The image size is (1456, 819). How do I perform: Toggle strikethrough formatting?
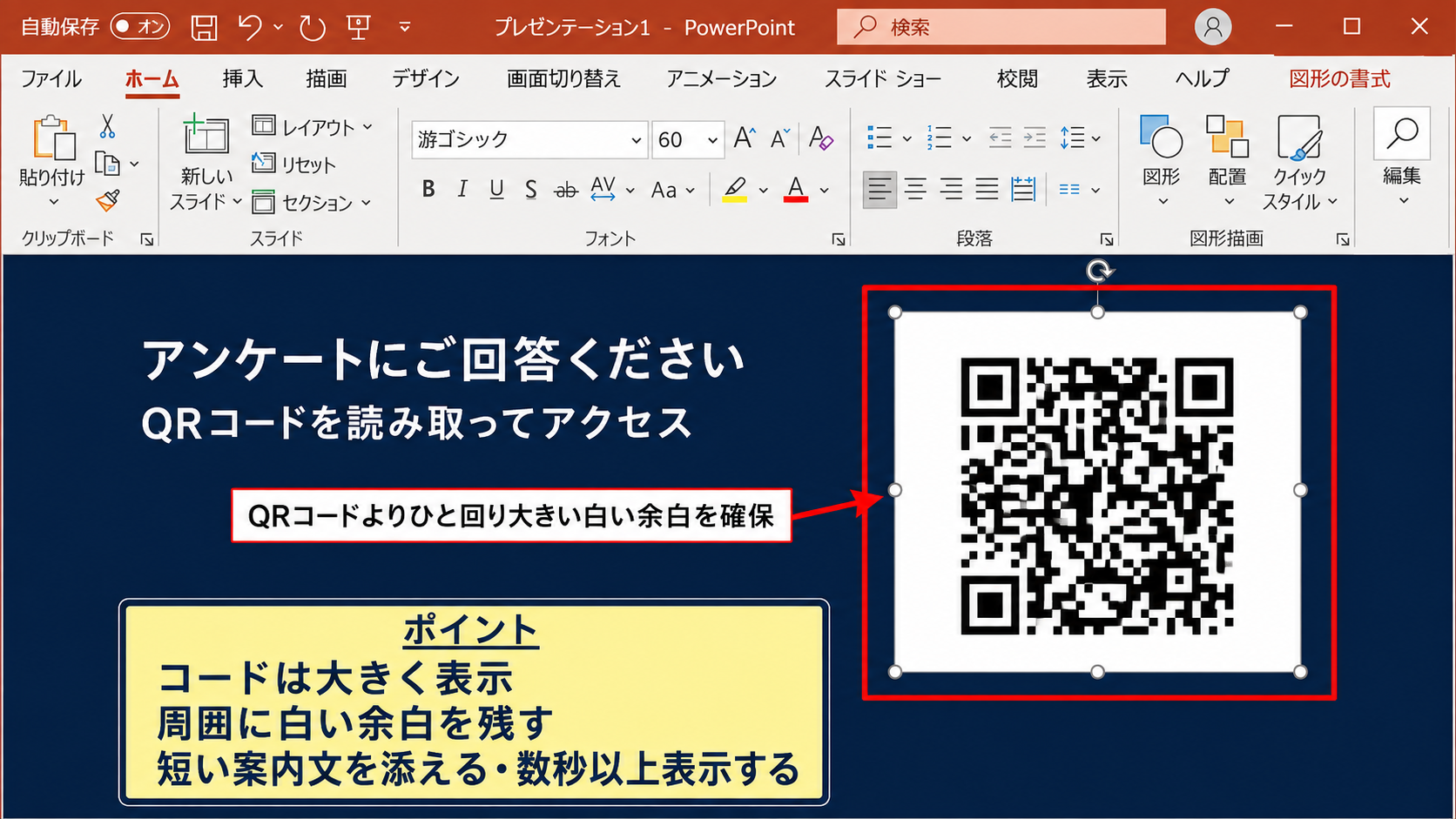566,190
